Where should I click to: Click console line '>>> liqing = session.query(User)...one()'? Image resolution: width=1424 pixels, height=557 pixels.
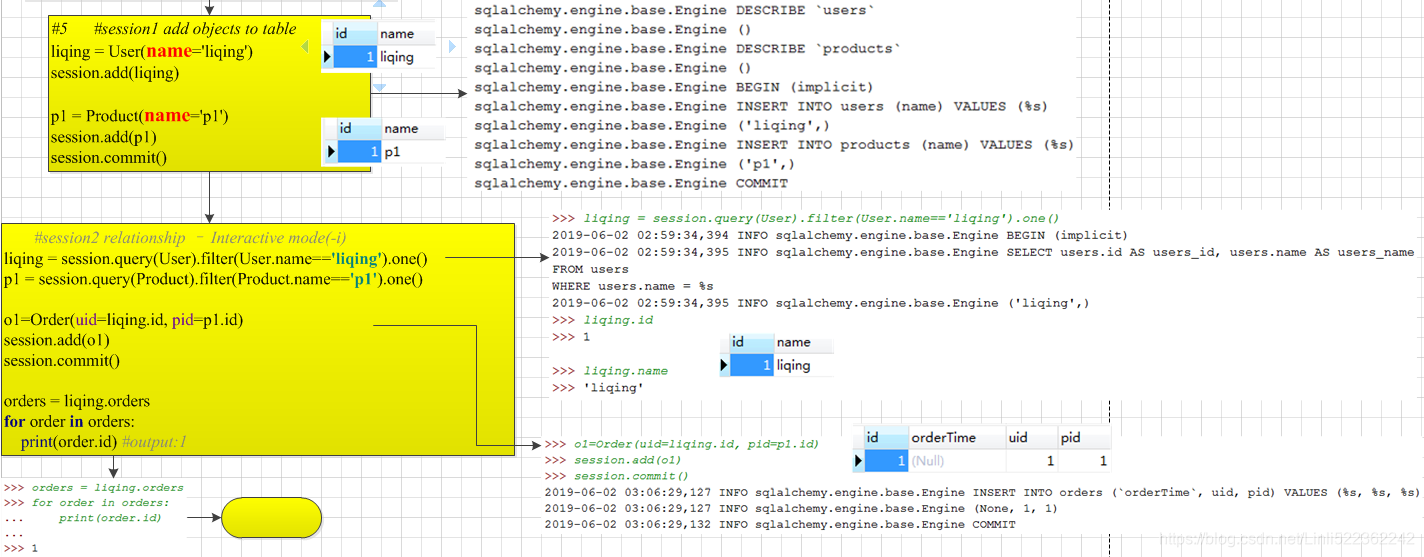[806, 218]
